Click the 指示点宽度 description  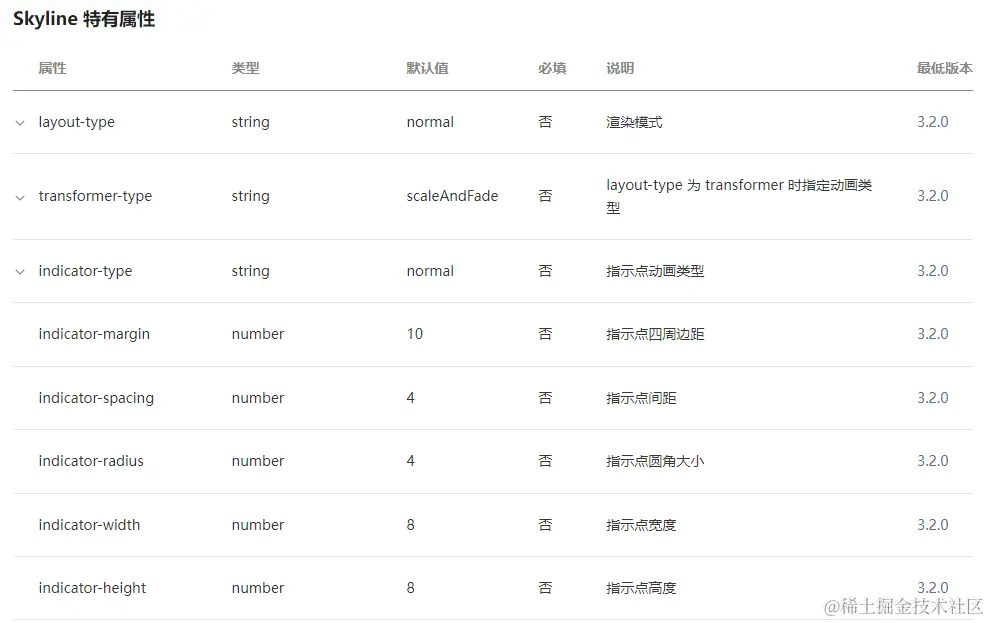pyautogui.click(x=641, y=525)
